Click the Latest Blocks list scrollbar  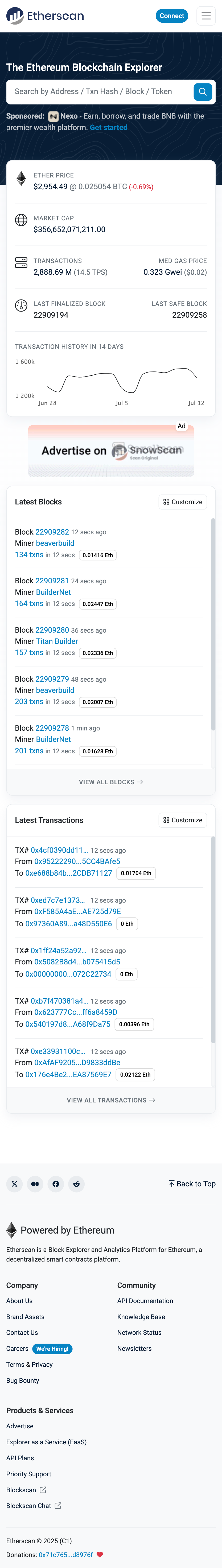pos(213,624)
